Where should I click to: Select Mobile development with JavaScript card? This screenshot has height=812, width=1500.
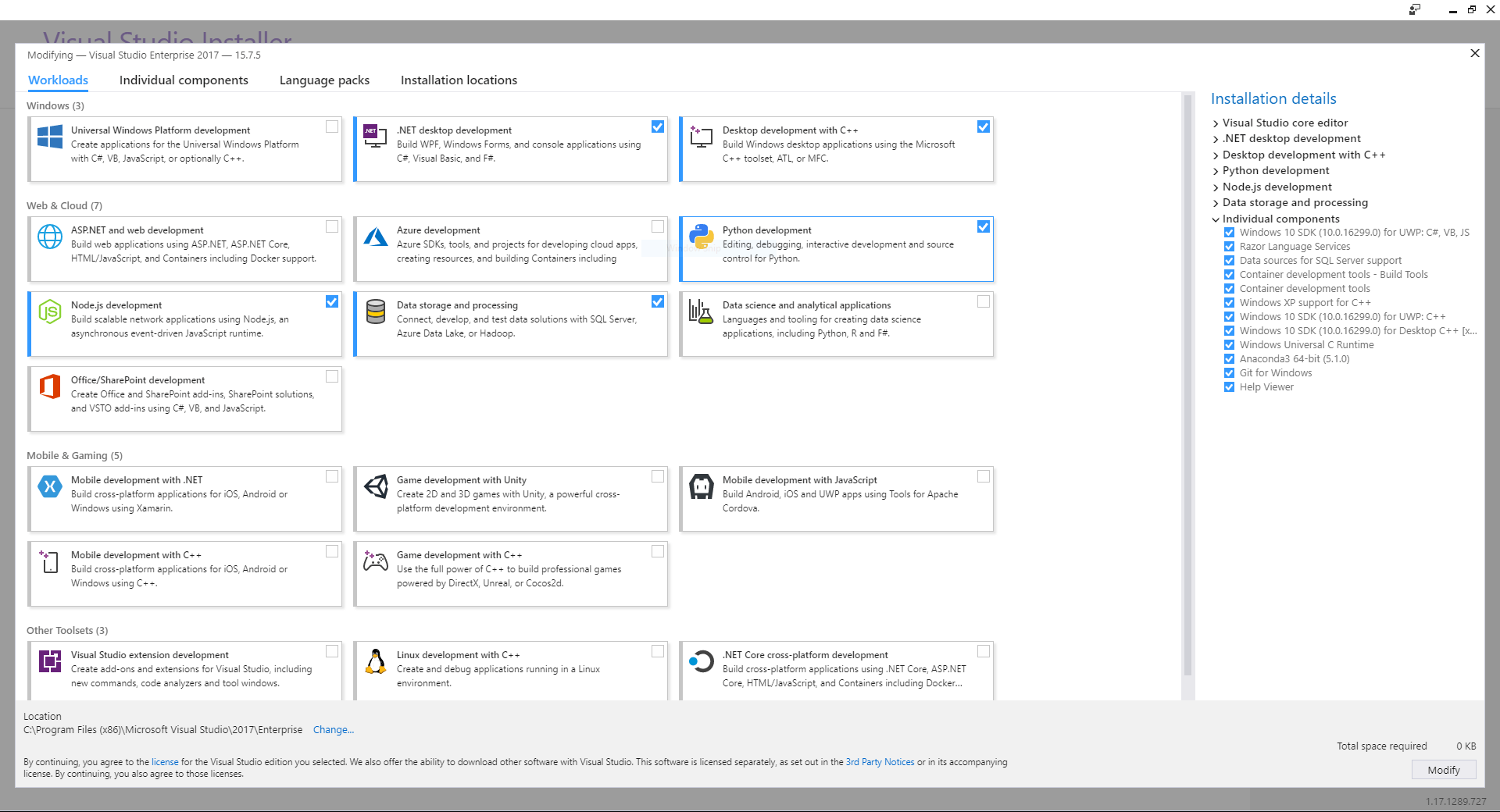pyautogui.click(x=837, y=499)
